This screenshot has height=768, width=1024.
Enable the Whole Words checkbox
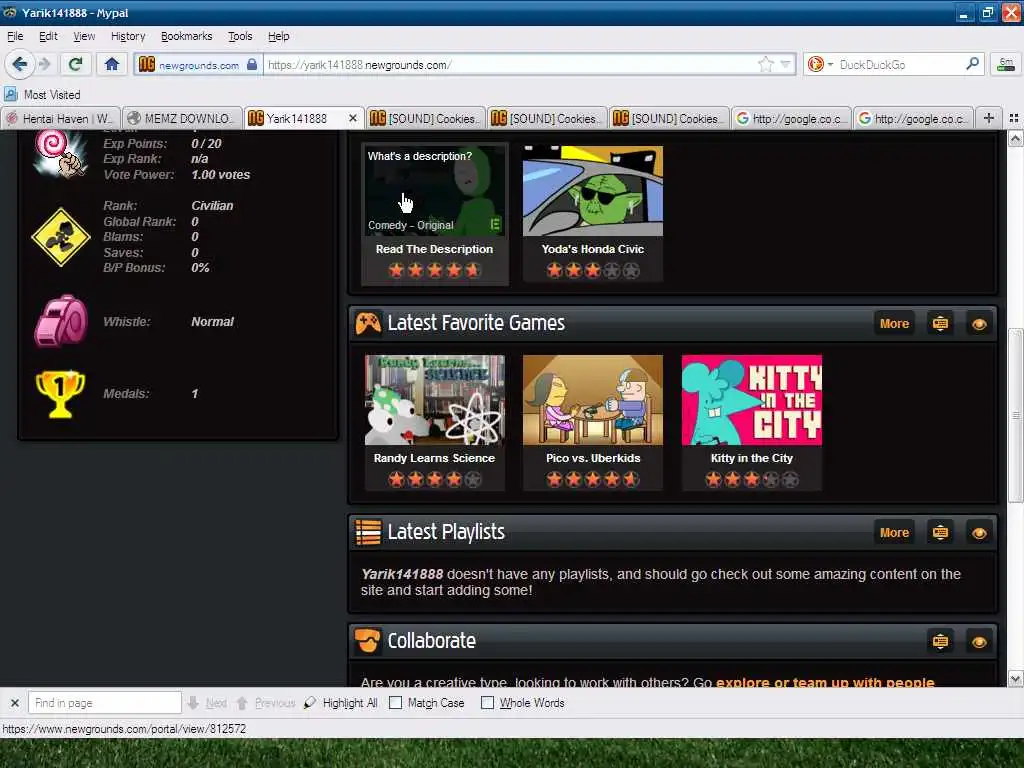(x=487, y=703)
